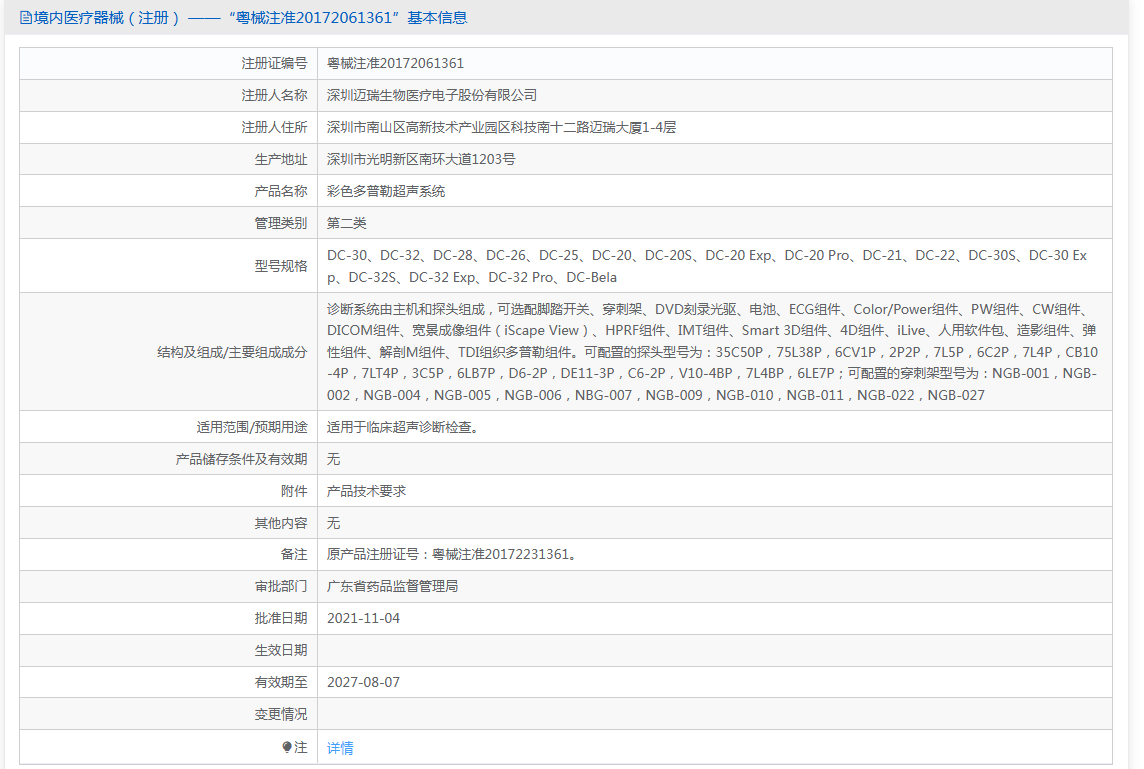Click the 备注 label
Image resolution: width=1144 pixels, height=769 pixels.
pyautogui.click(x=294, y=554)
